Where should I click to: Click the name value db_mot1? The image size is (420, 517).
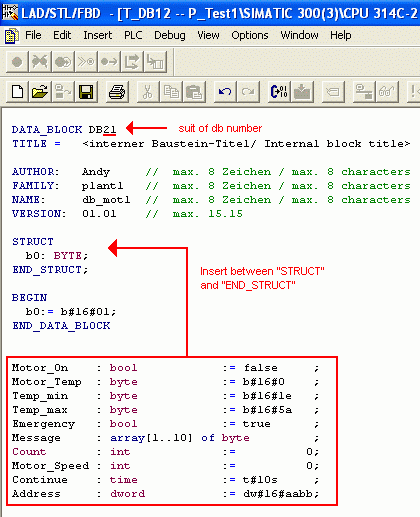[106, 200]
